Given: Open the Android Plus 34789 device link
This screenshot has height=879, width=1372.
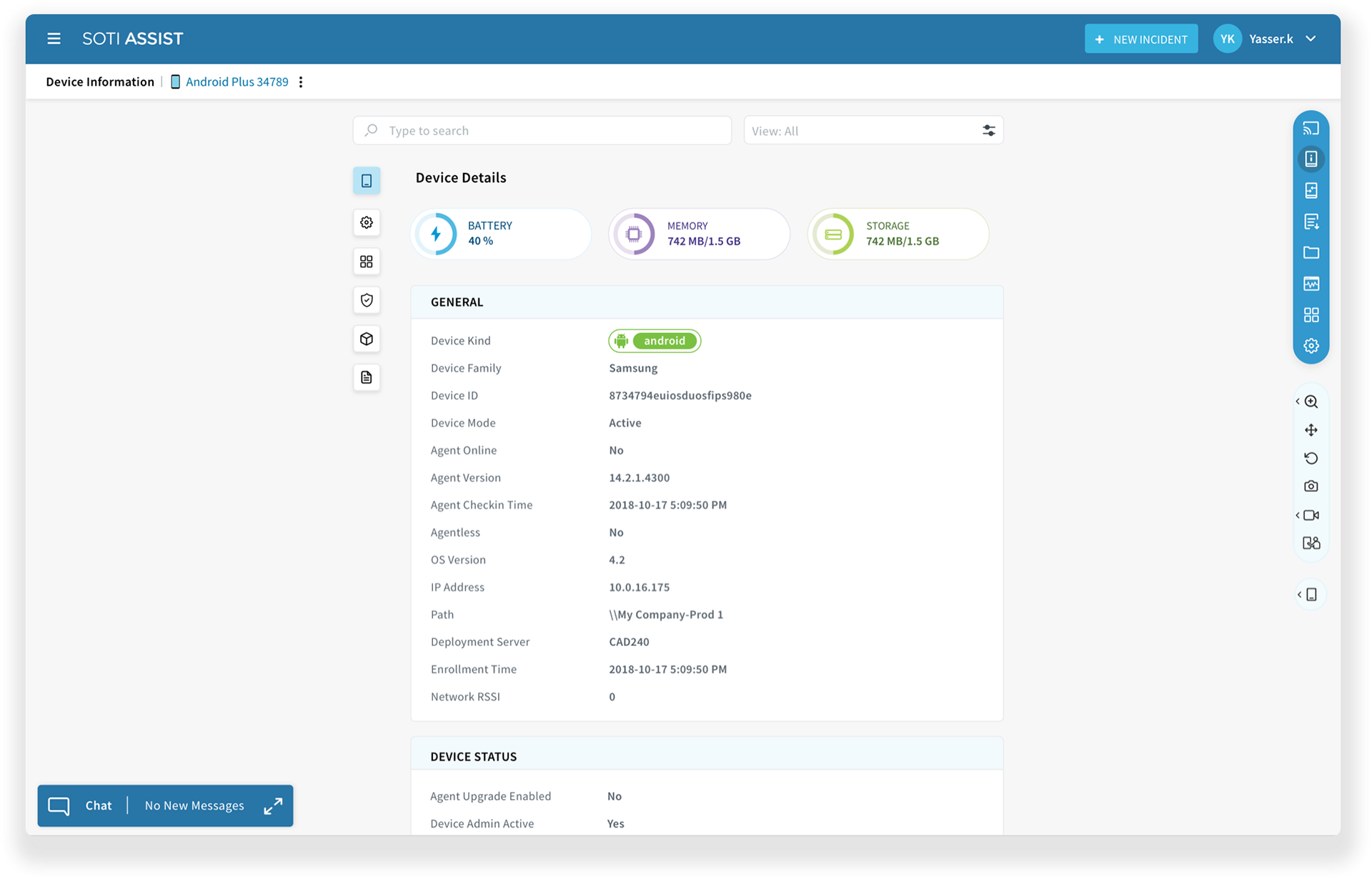Looking at the screenshot, I should click(237, 81).
